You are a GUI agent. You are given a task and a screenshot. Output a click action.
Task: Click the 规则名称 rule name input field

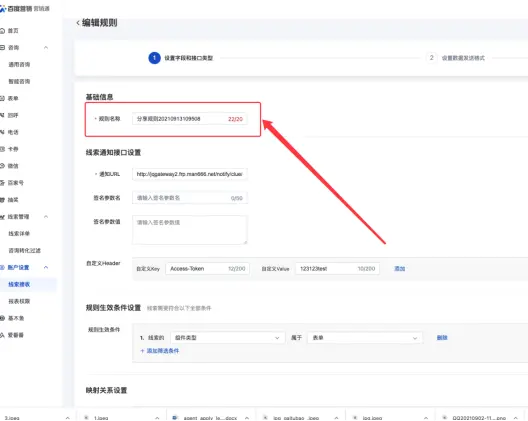tap(190, 119)
